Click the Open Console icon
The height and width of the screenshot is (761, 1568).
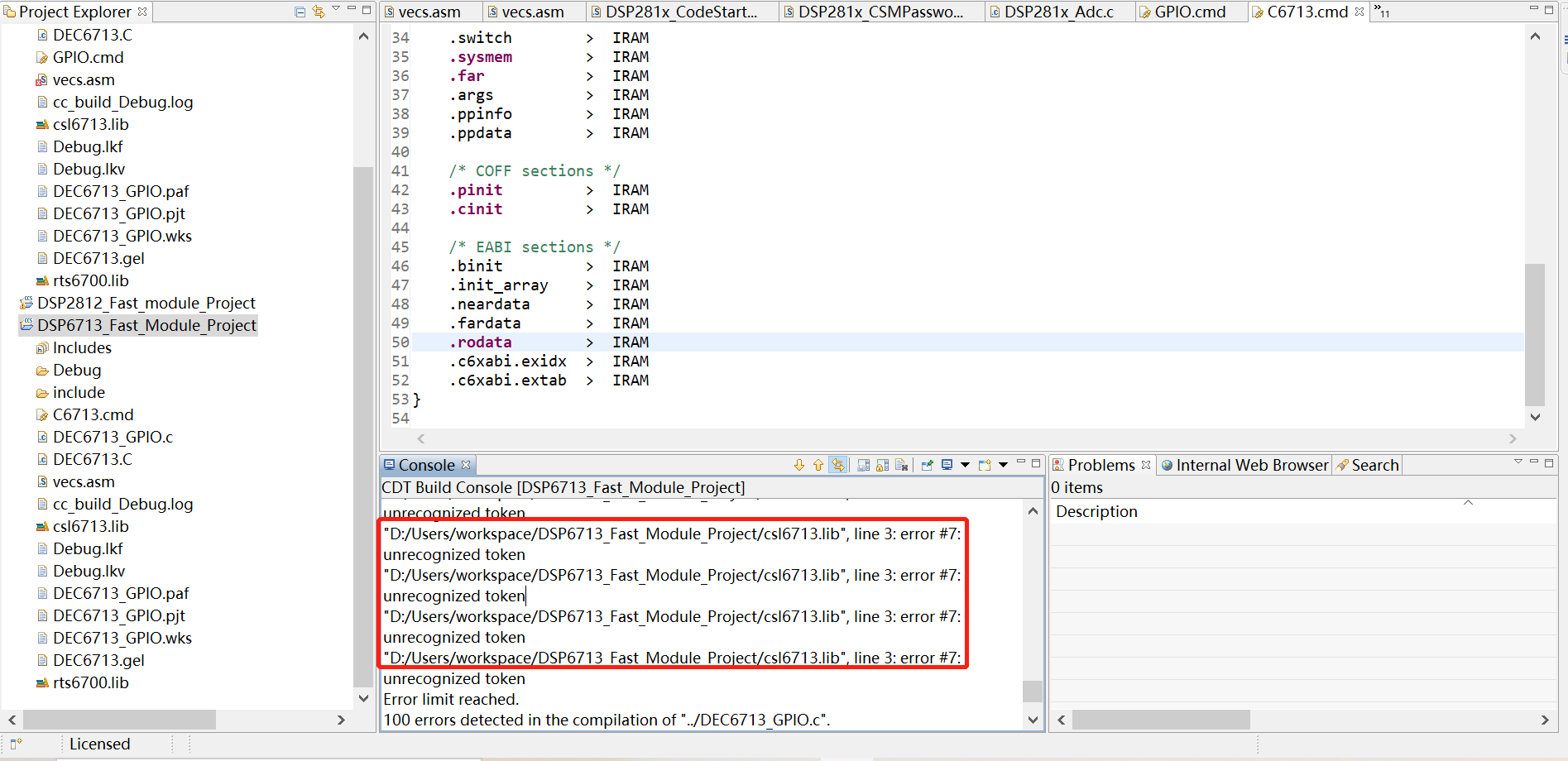985,465
